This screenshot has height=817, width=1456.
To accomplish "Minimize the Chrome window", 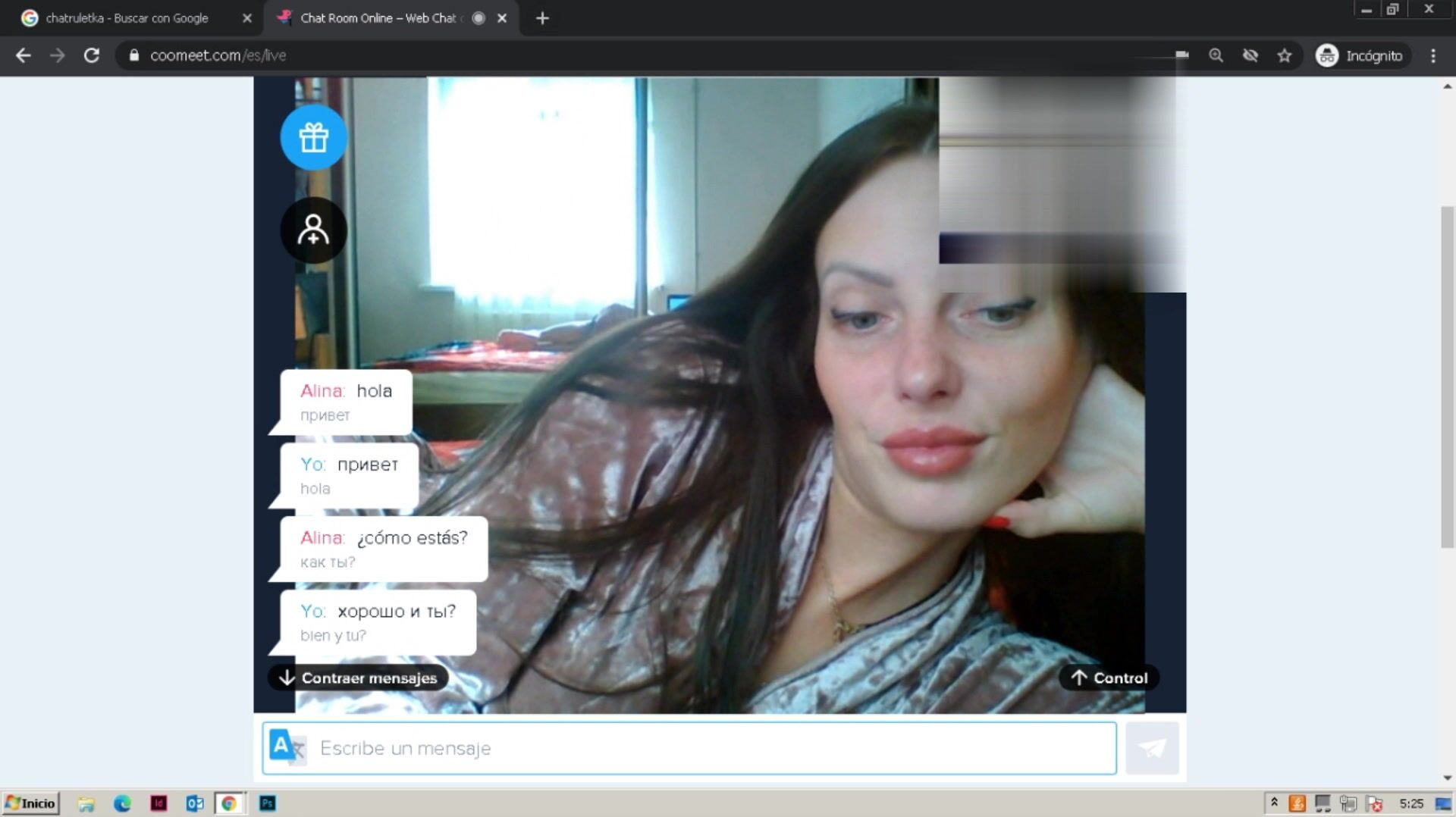I will 1366,10.
